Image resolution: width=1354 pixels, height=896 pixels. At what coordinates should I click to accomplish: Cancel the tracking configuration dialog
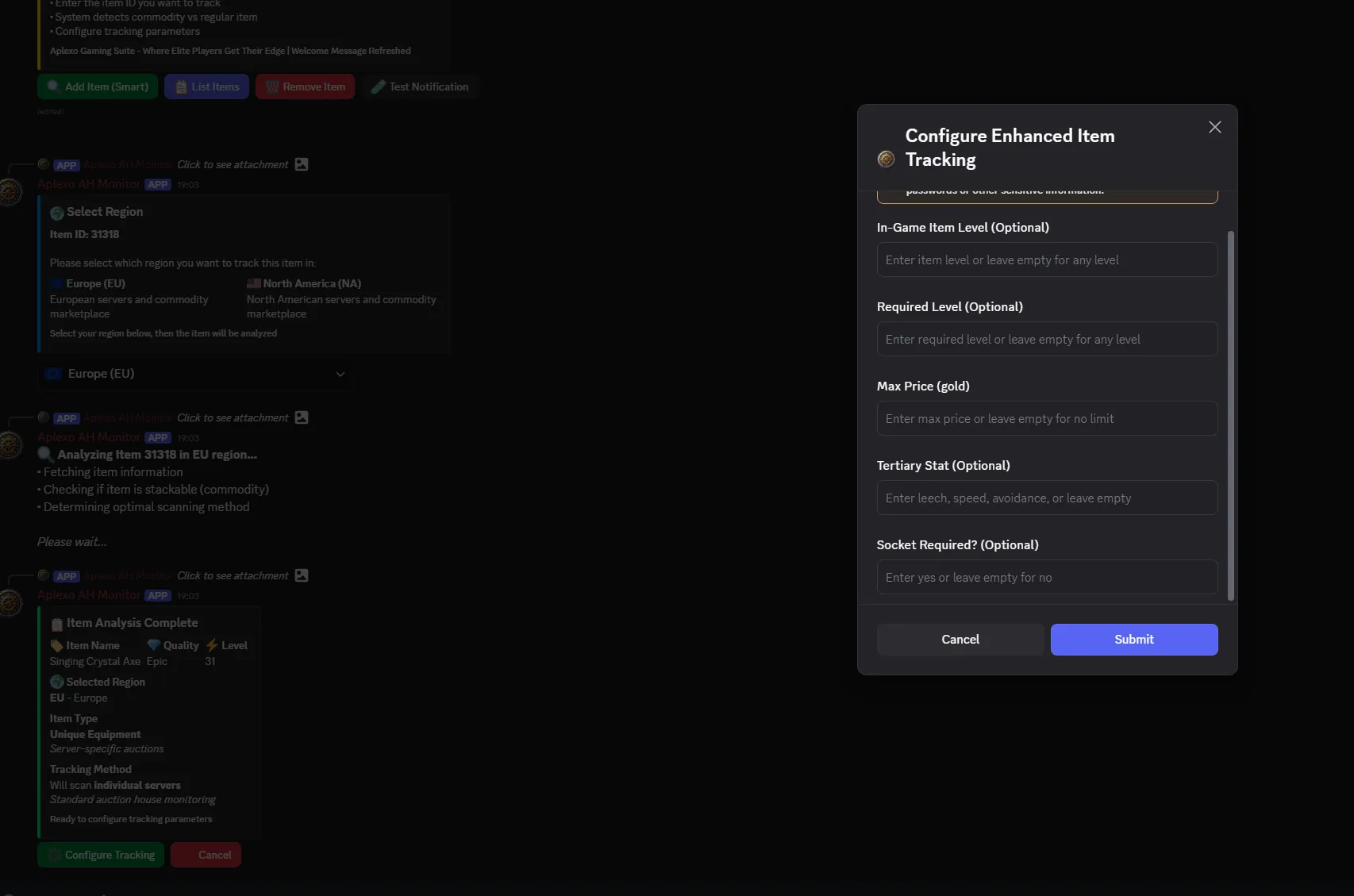960,640
